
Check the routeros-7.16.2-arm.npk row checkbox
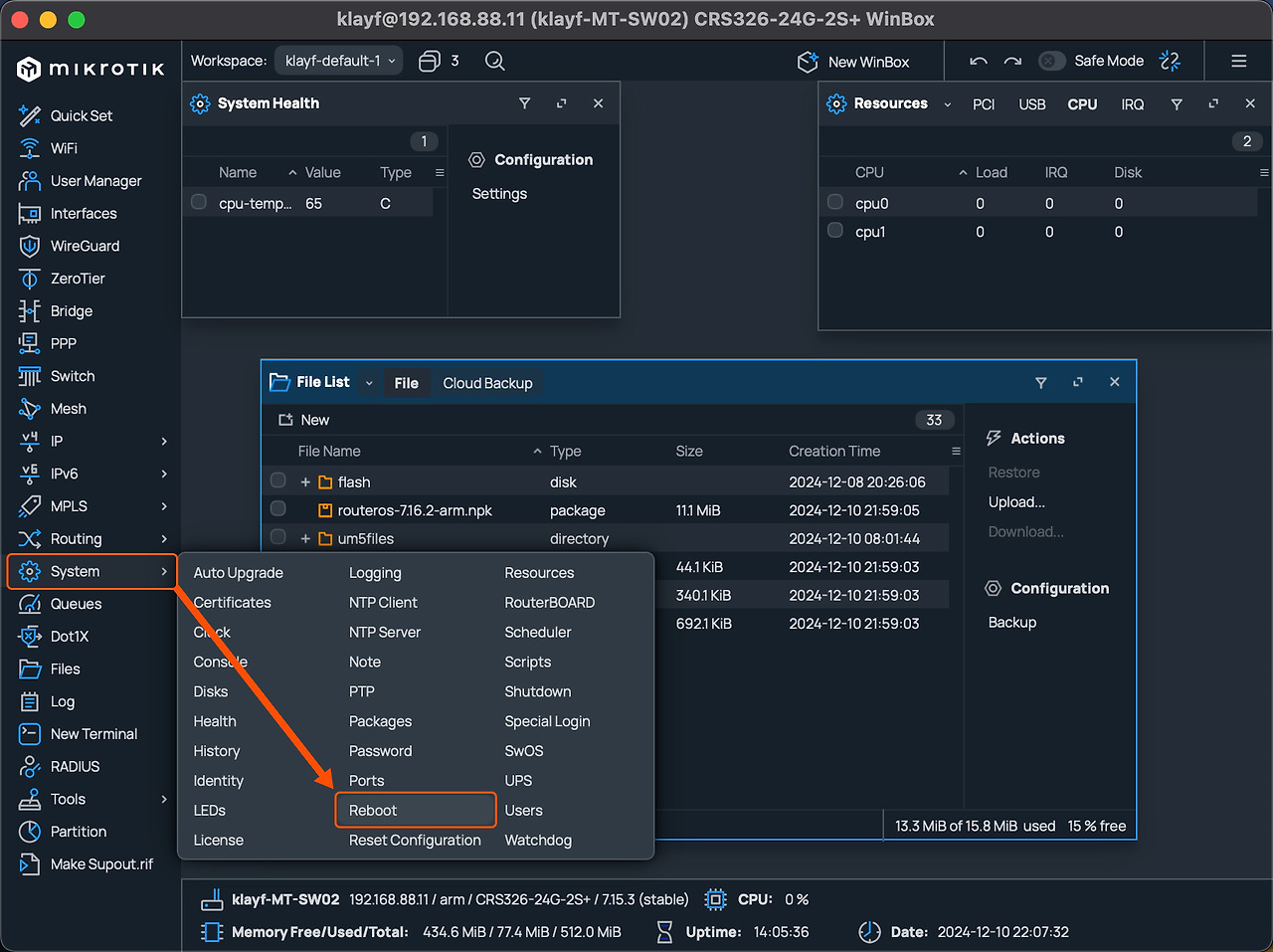pyautogui.click(x=278, y=509)
